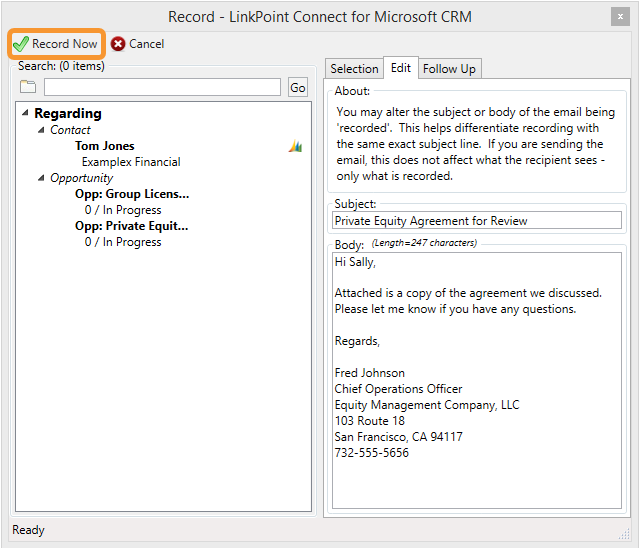Viewport: 641px width, 550px height.
Task: Close the Record dialog window
Action: pos(620,17)
